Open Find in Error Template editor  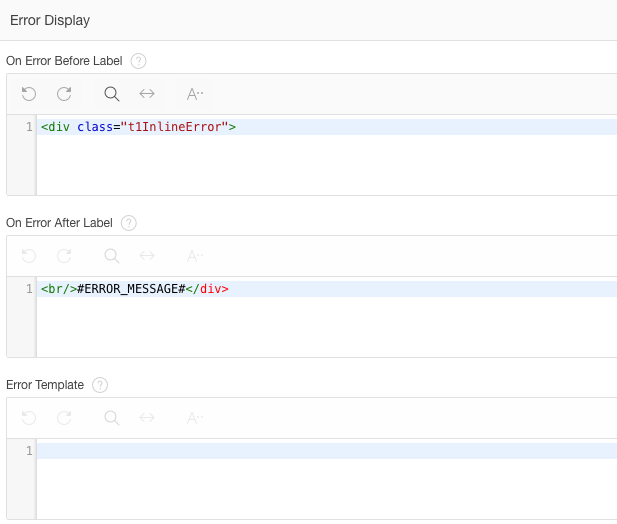[x=112, y=418]
